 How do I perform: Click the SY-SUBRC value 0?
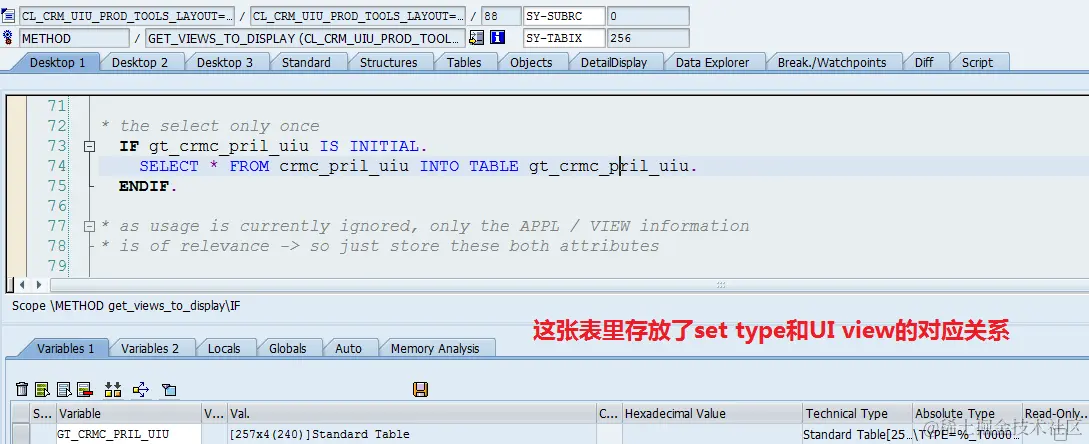[x=648, y=15]
